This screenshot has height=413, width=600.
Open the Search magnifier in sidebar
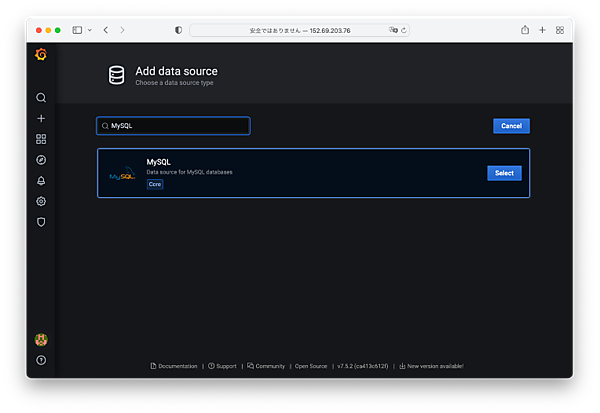point(41,98)
